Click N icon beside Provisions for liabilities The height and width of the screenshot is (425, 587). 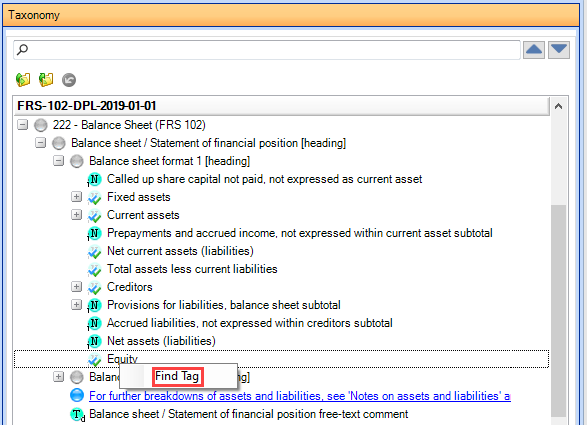click(94, 305)
